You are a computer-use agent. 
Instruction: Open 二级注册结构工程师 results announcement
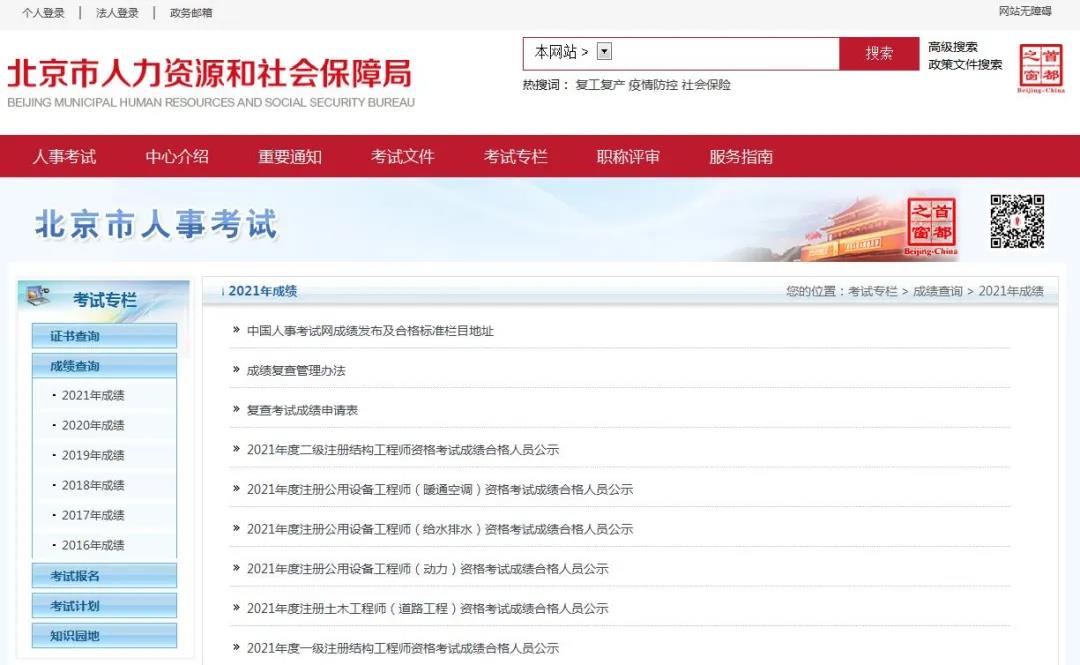tap(403, 449)
